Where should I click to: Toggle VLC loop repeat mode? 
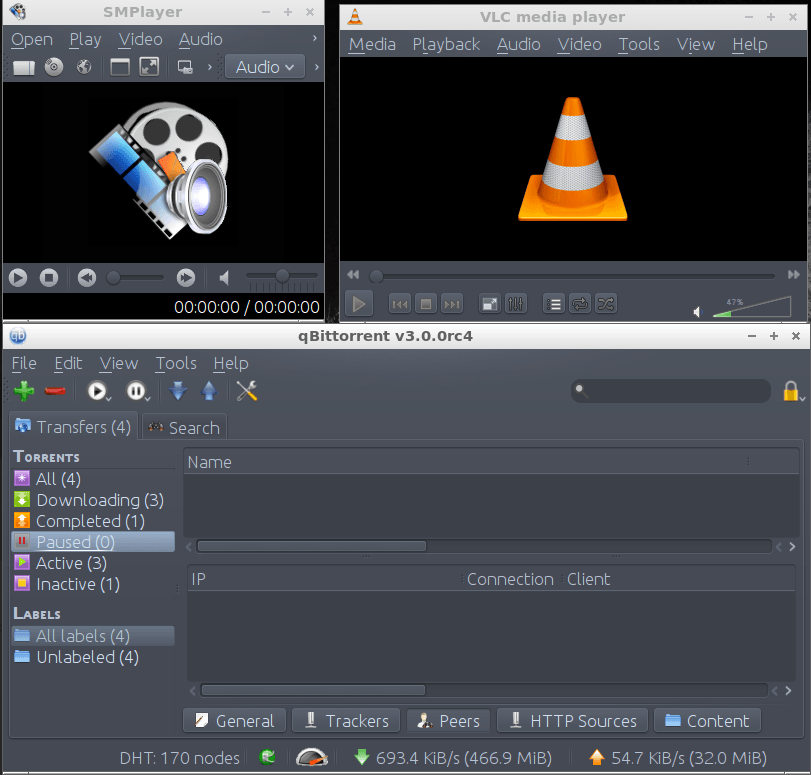(580, 304)
